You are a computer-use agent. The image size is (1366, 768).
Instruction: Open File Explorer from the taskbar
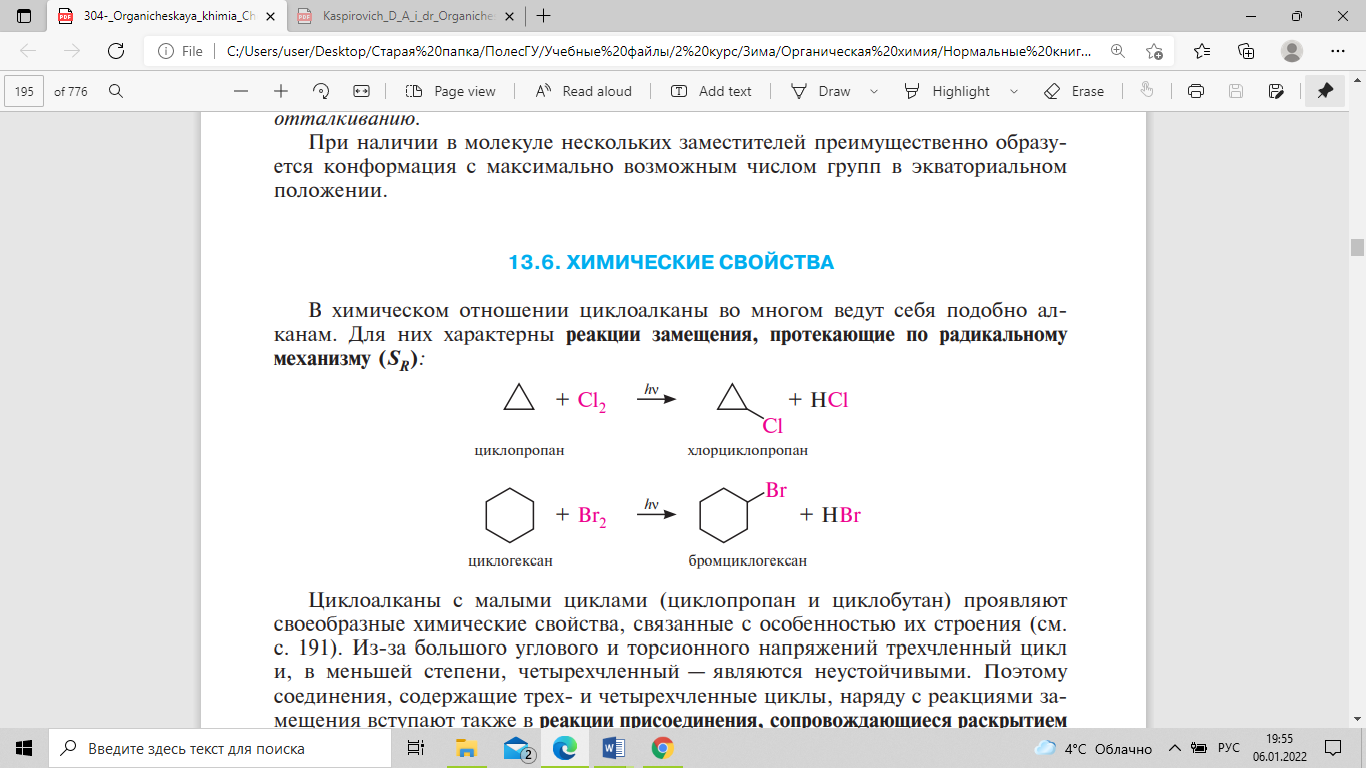(x=466, y=748)
